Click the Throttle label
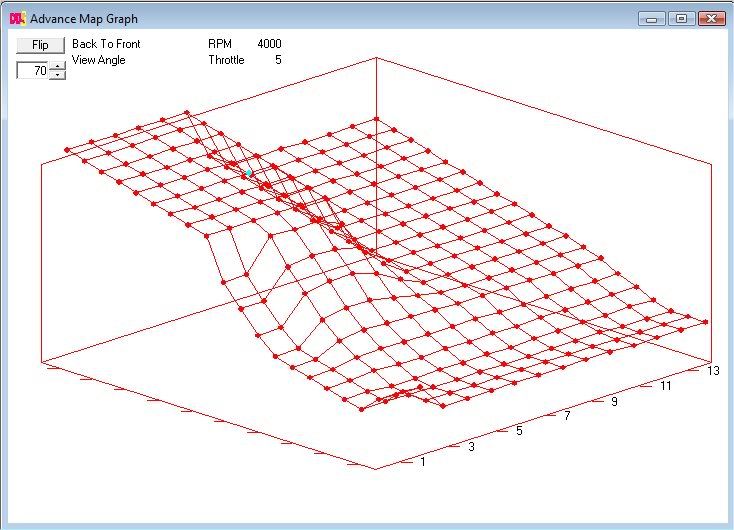734x530 pixels. tap(227, 60)
